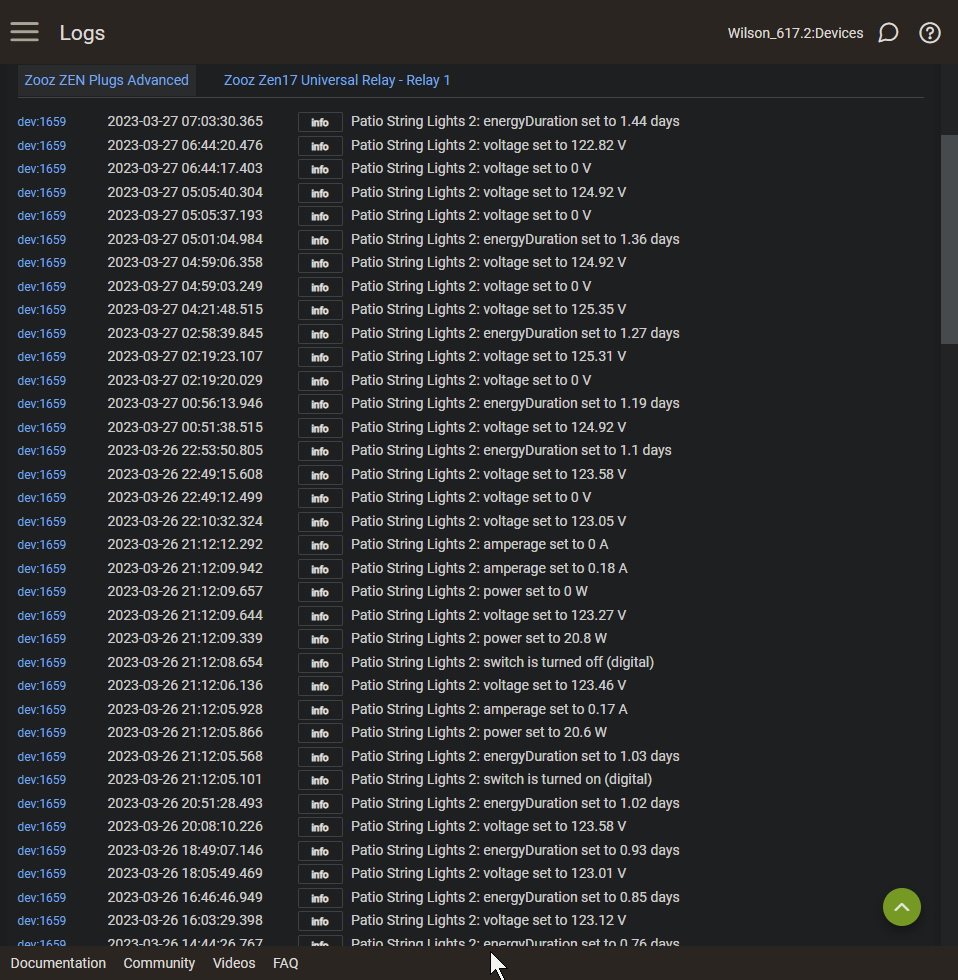Click the Wilson_617.2:Devices hub name
The height and width of the screenshot is (980, 958).
coord(796,33)
